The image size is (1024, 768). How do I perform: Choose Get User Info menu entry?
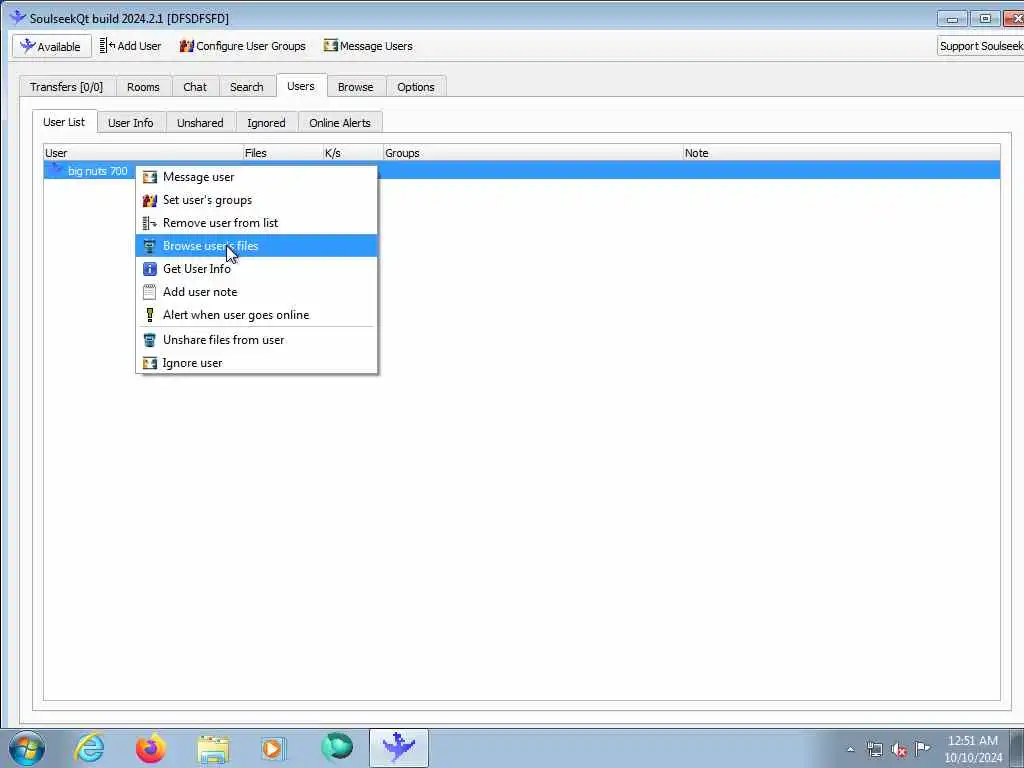tap(257, 268)
